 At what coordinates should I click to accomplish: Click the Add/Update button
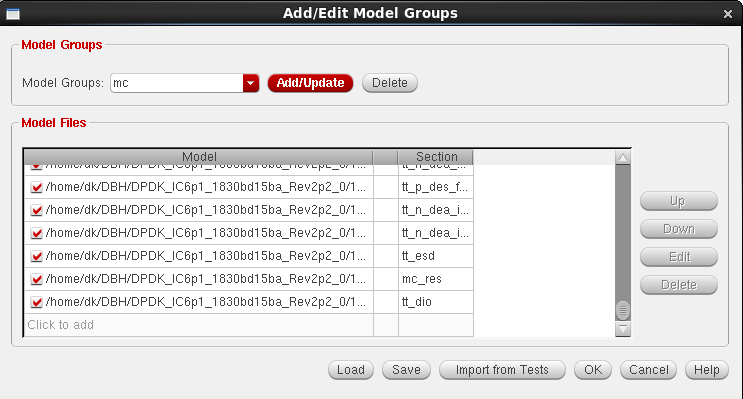[x=310, y=83]
